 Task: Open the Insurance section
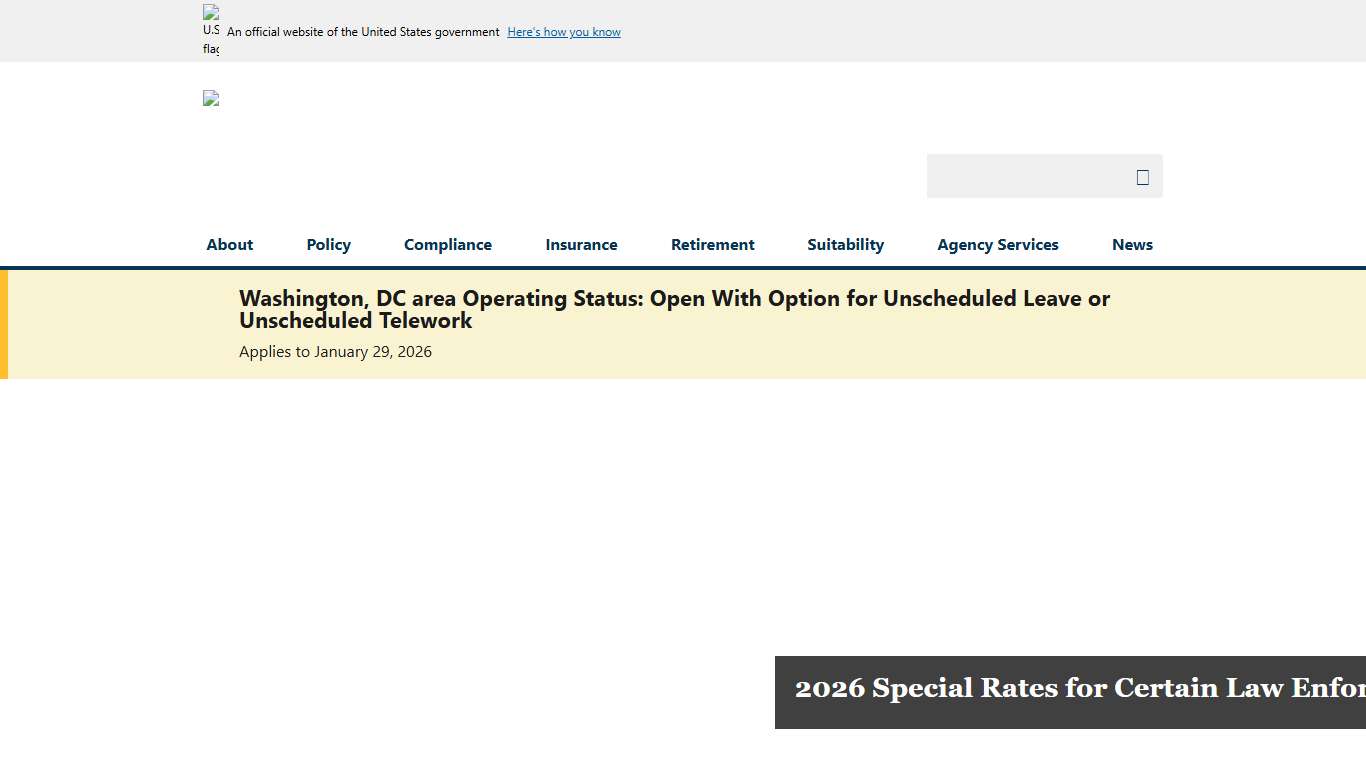[x=581, y=244]
